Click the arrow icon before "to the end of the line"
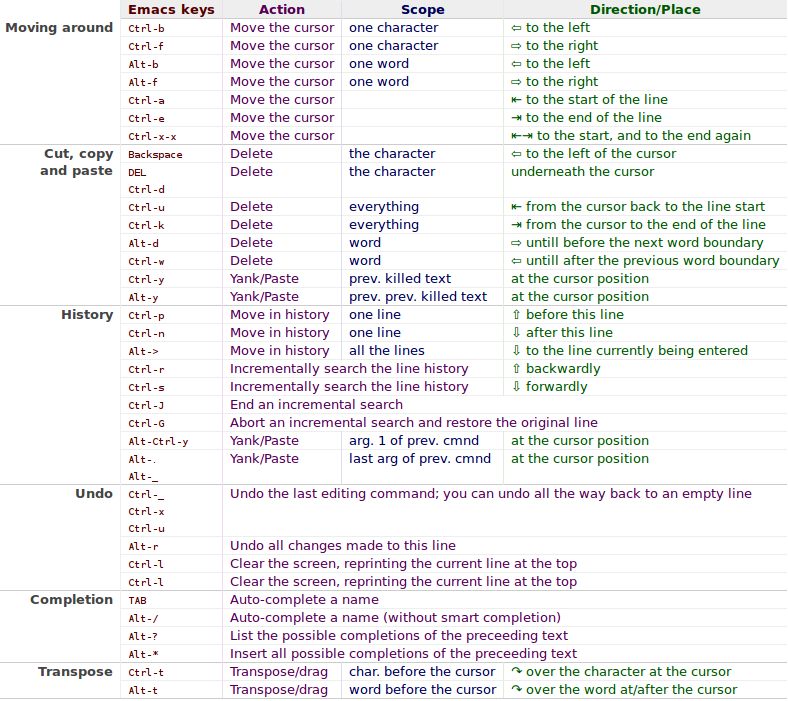This screenshot has height=701, width=788. [516, 118]
